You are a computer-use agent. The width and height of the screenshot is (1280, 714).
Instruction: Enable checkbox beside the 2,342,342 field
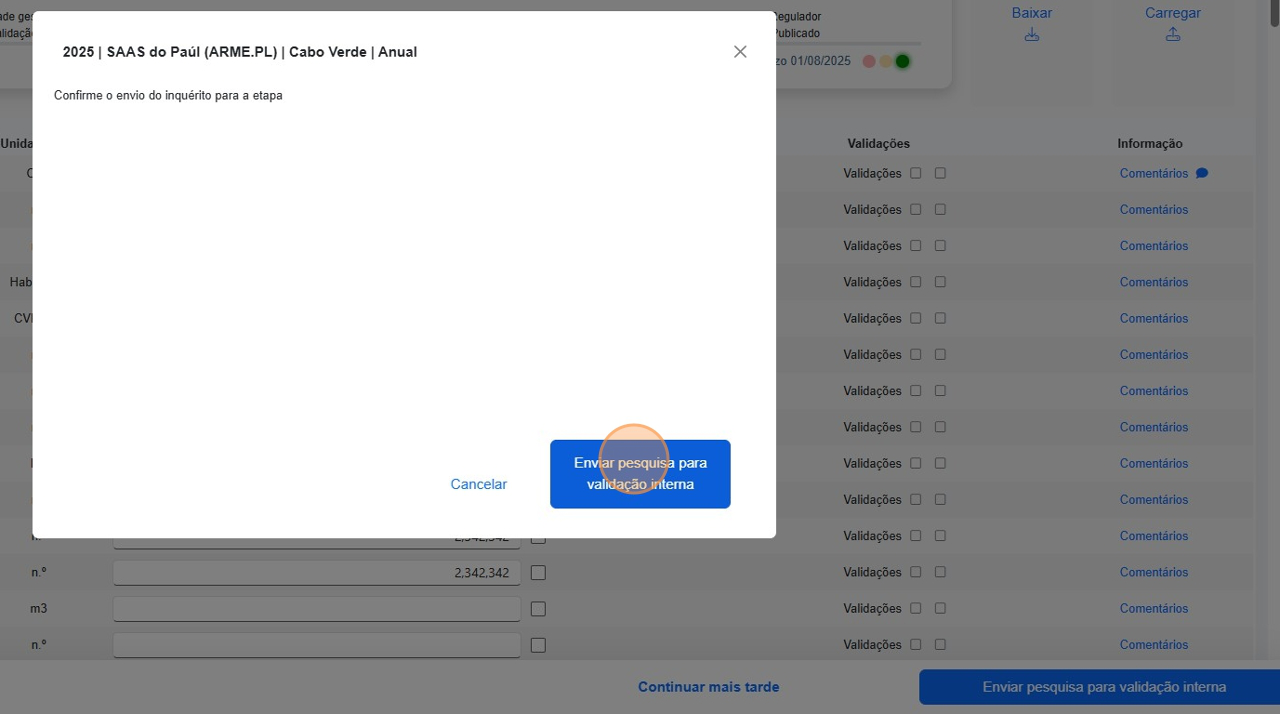[x=538, y=572]
